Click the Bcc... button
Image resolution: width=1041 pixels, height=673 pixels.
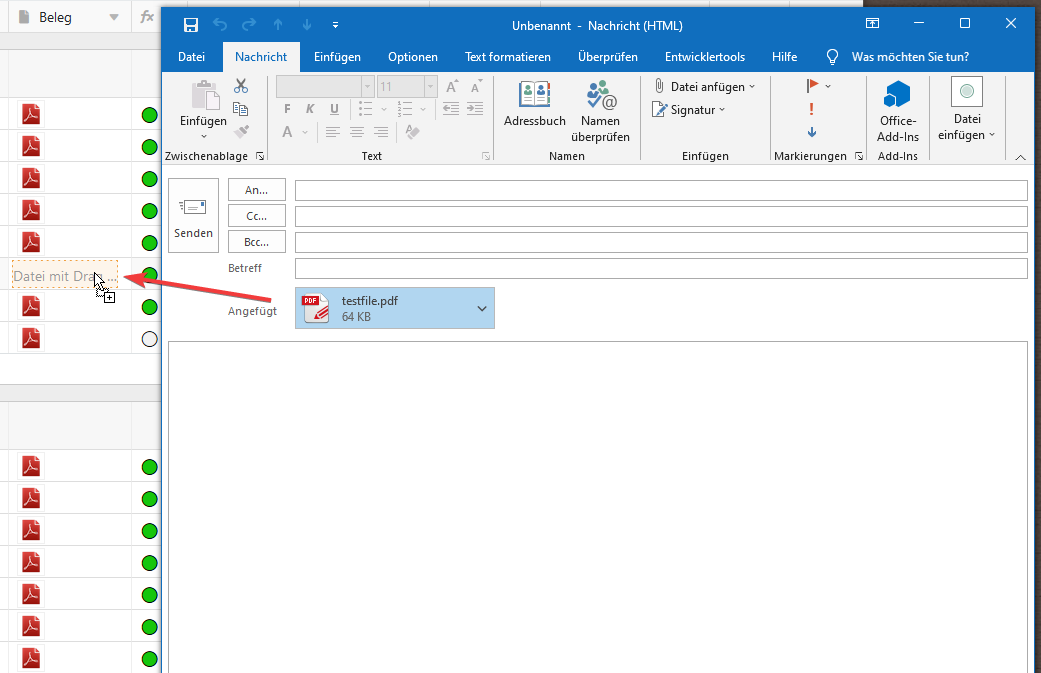[x=256, y=242]
